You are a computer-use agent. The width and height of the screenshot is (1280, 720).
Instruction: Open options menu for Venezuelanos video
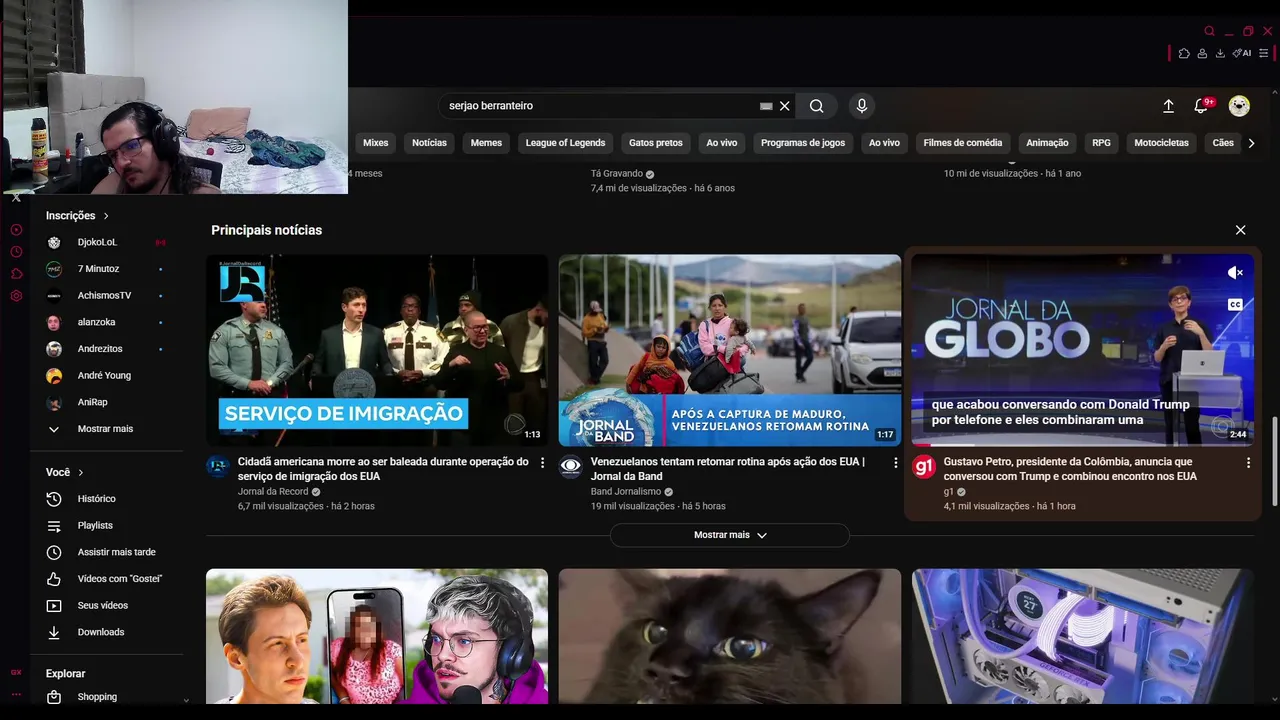895,463
